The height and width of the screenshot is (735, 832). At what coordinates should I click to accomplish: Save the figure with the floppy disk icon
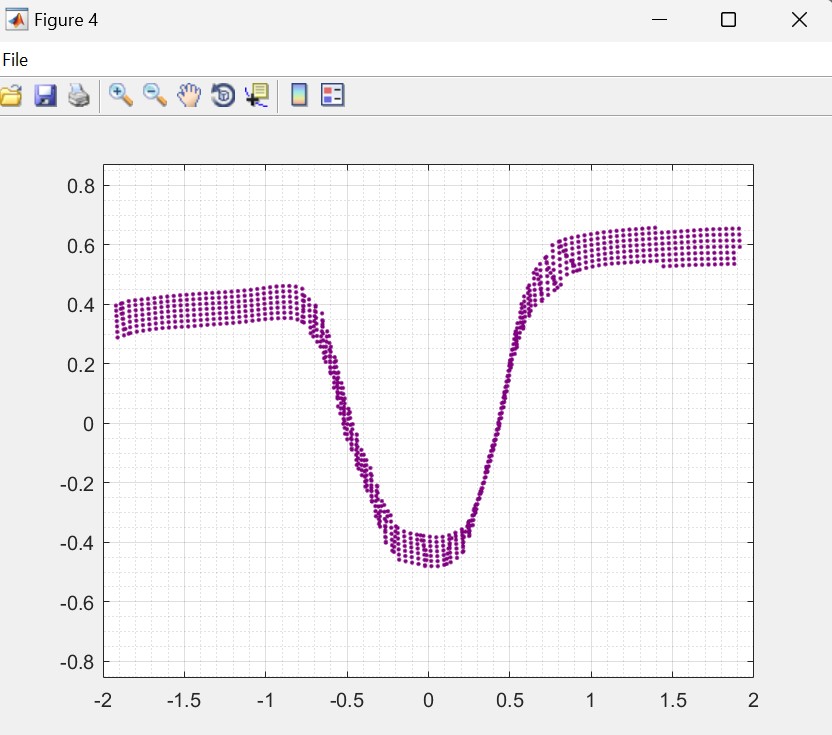point(45,96)
